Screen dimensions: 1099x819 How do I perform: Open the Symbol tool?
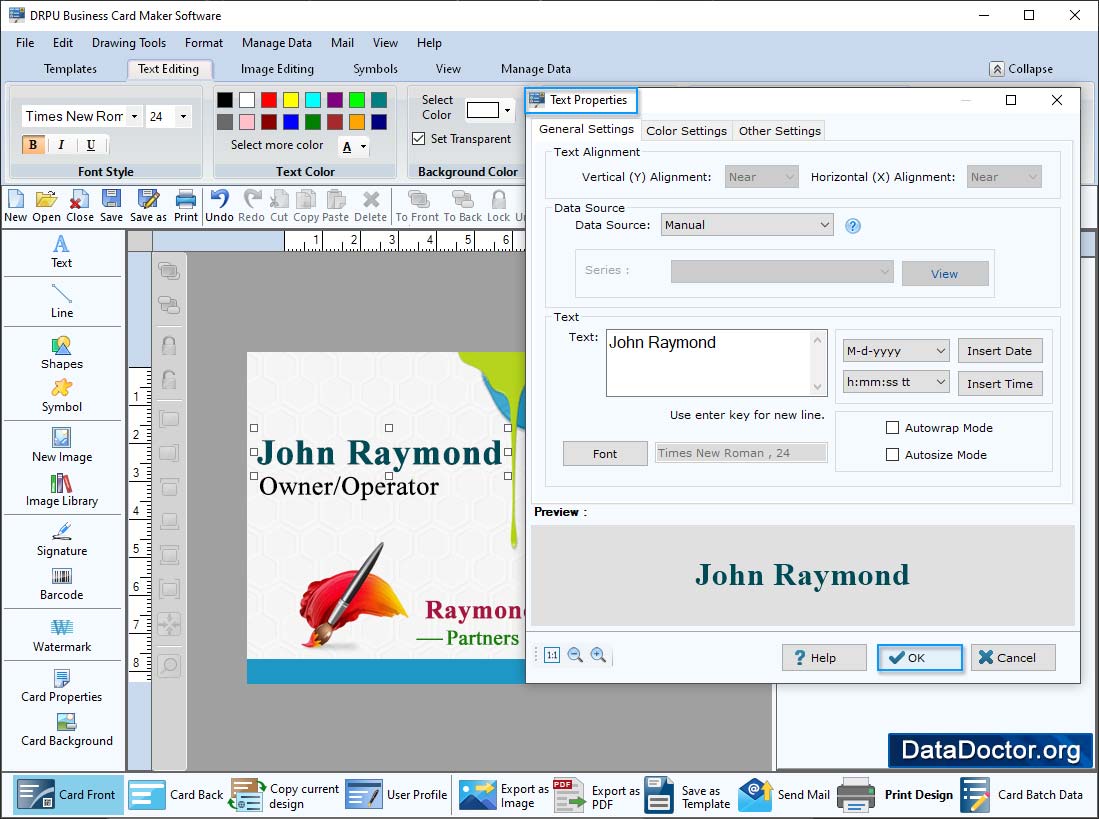click(x=62, y=397)
